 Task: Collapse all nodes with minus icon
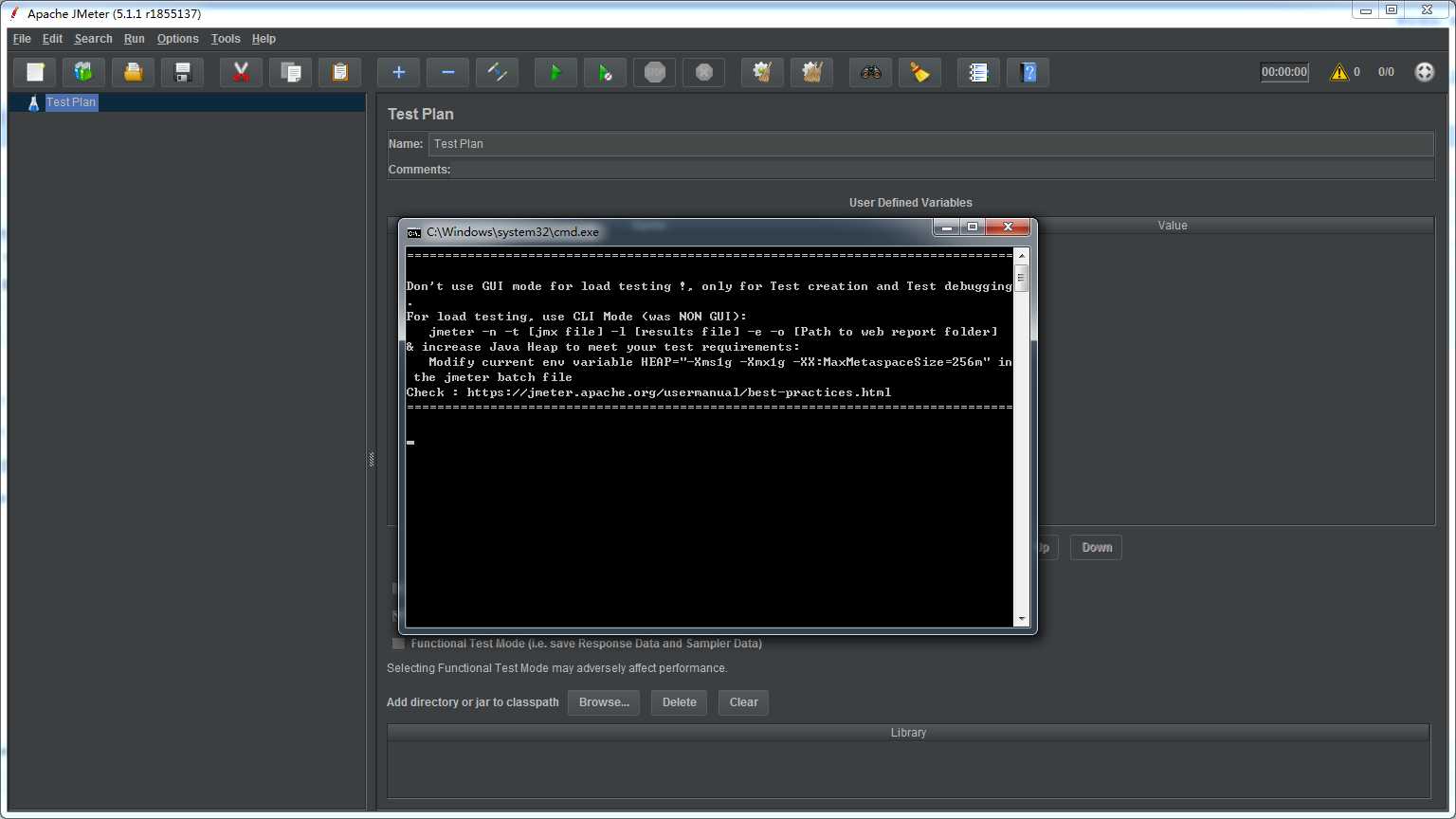448,72
